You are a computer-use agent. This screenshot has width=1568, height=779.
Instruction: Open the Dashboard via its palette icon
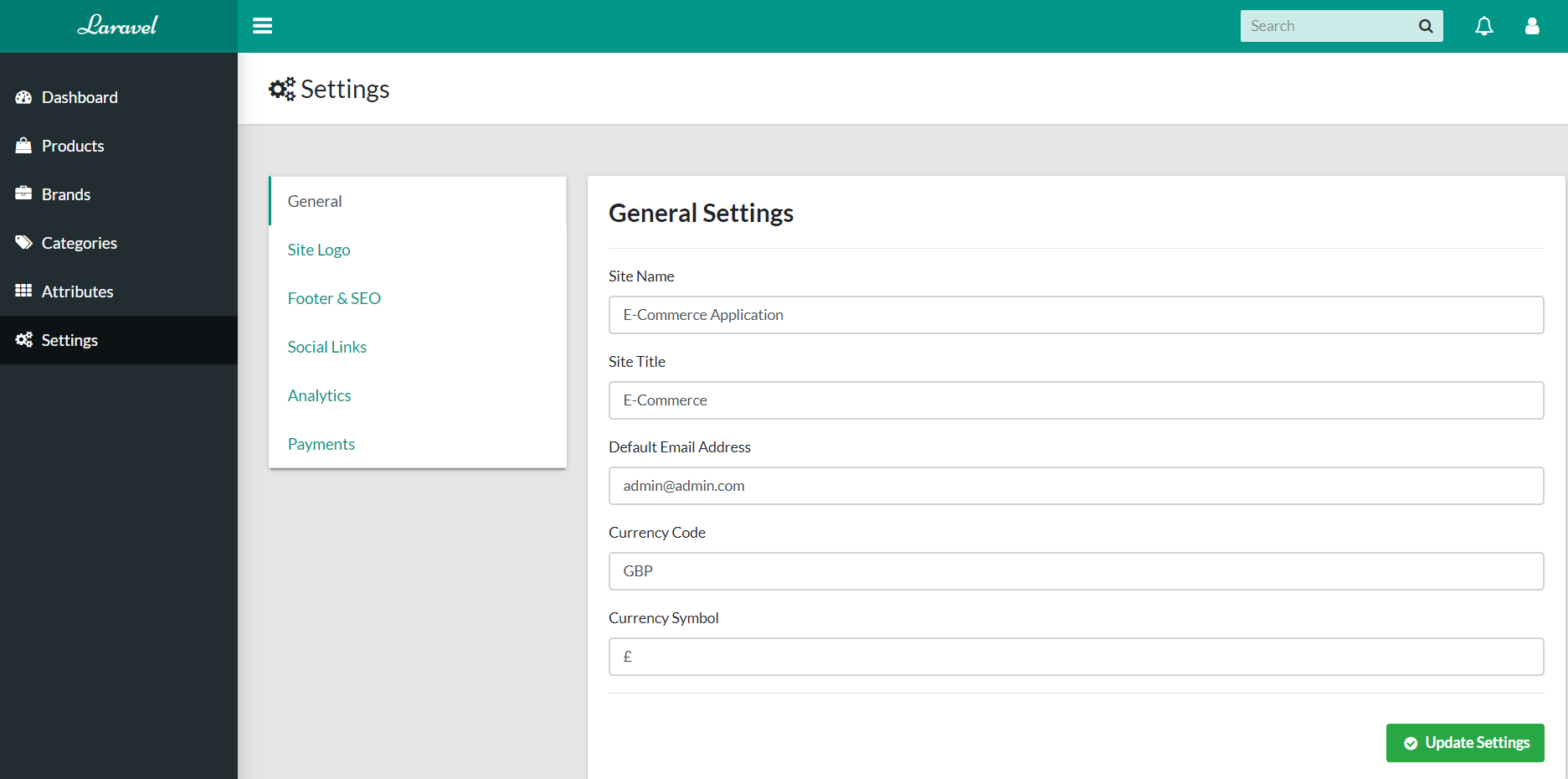23,97
